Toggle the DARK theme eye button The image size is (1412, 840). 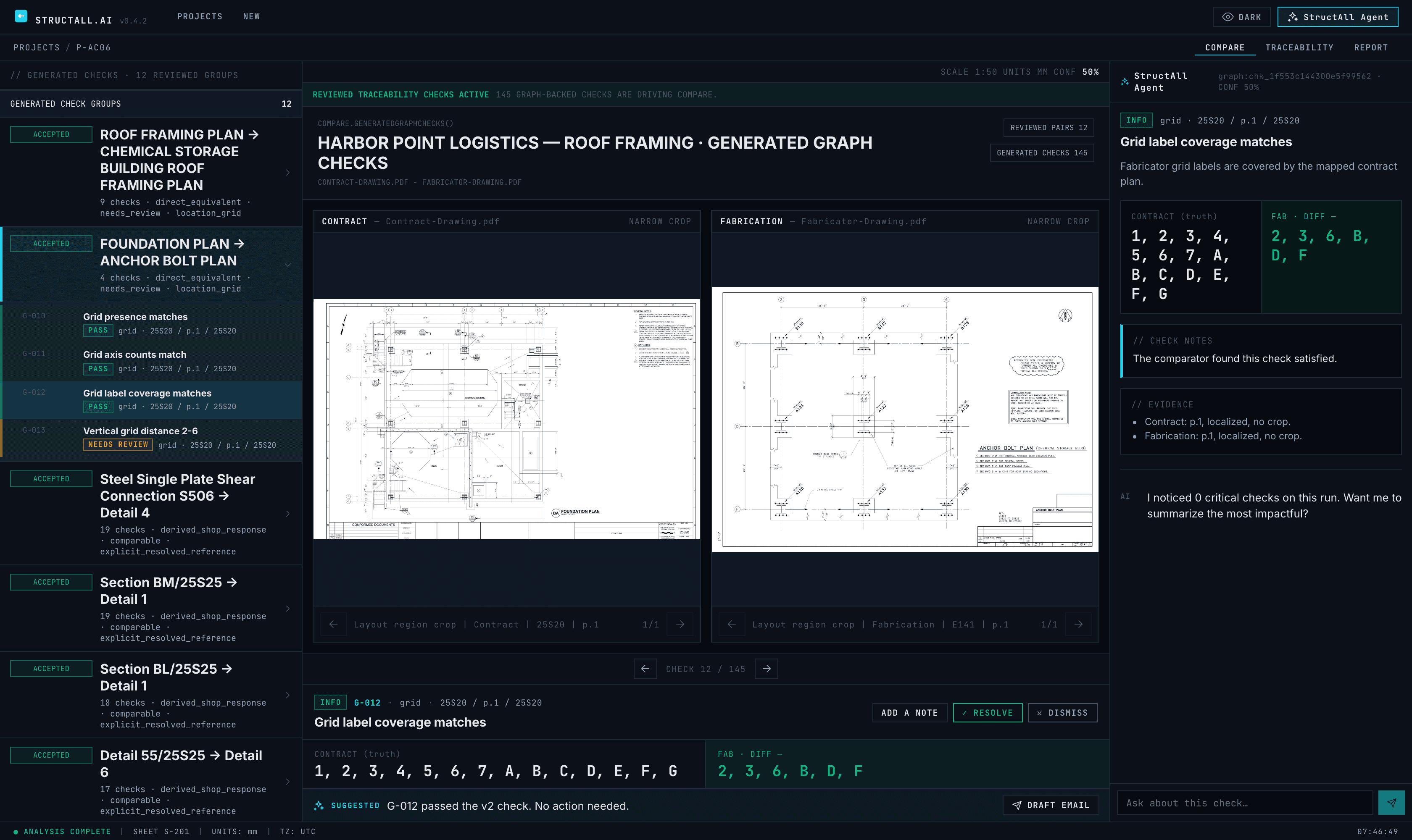[x=1241, y=17]
